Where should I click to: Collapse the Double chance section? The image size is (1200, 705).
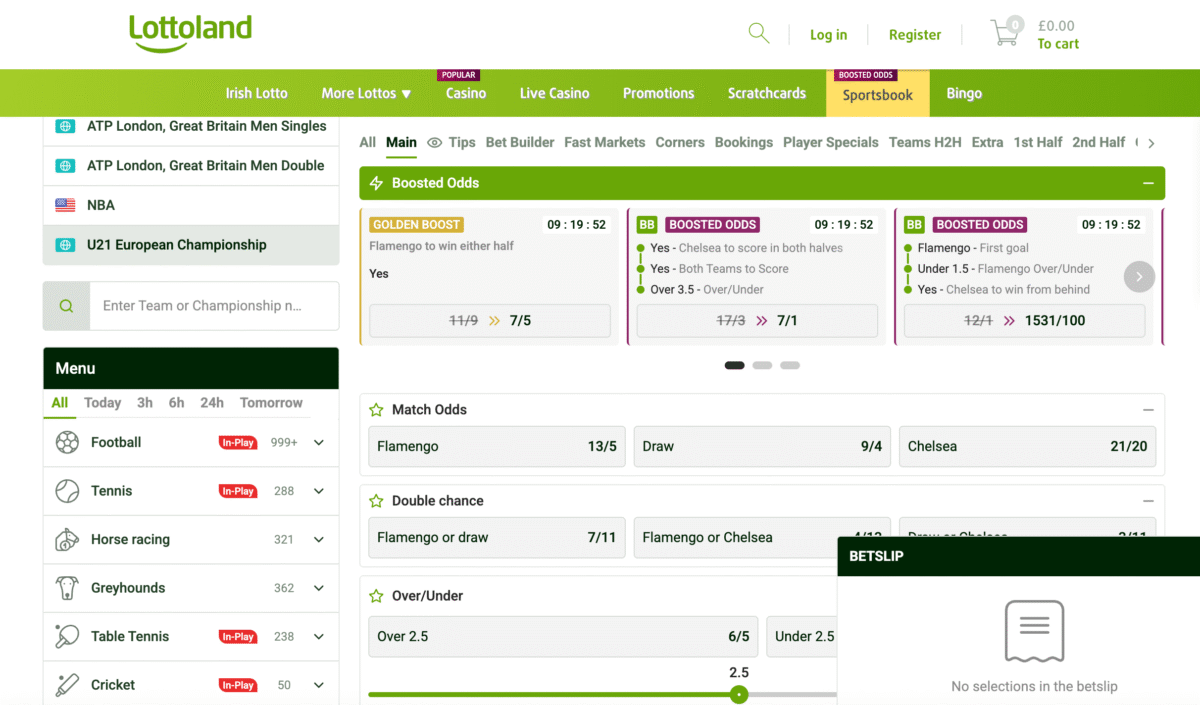[1148, 501]
